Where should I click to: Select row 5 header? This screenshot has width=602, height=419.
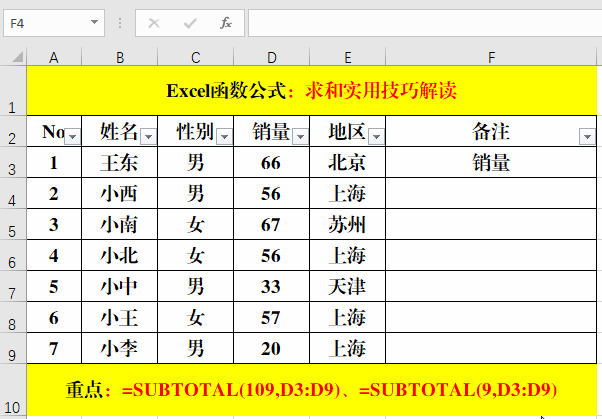tap(13, 224)
